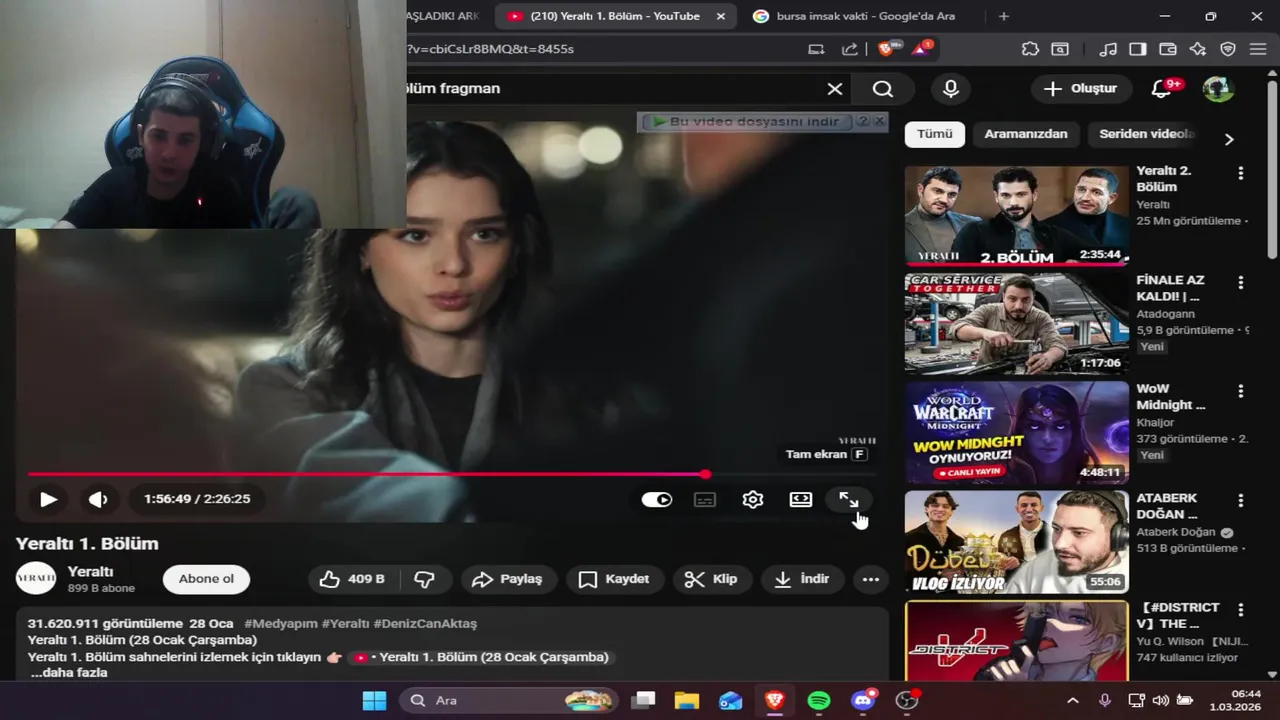Open FİNALE AZ KALDI video thumbnail
Screen dimensions: 1280x720
pos(1016,324)
